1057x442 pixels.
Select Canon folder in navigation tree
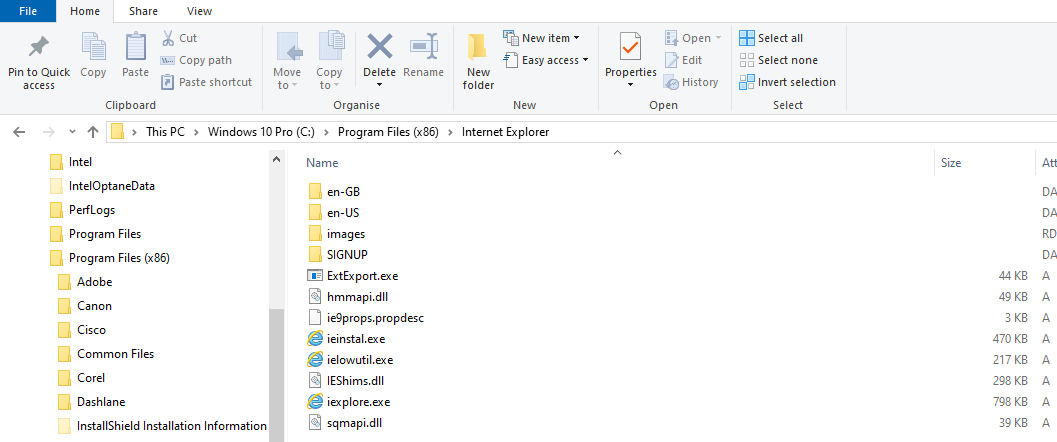pos(86,306)
